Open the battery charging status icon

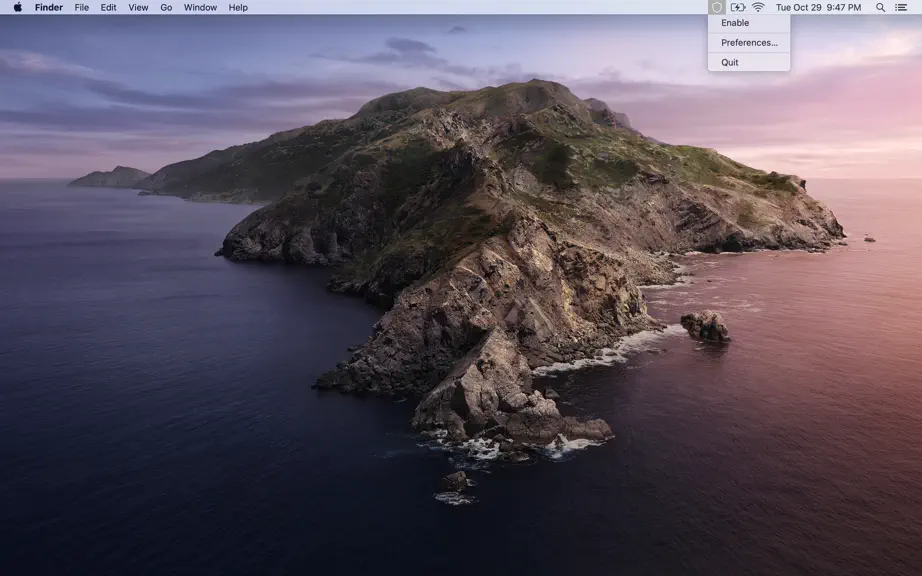[x=737, y=7]
